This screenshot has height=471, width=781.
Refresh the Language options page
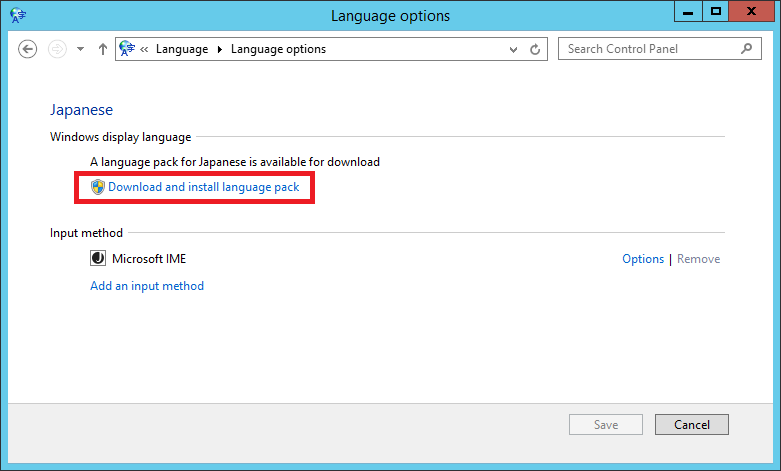point(535,49)
